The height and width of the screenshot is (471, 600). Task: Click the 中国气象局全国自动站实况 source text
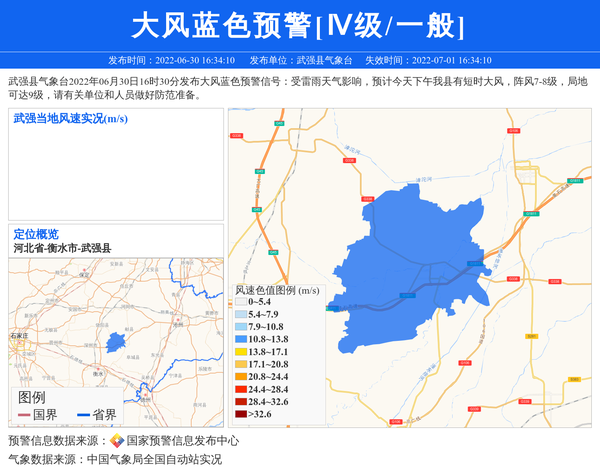tap(154, 459)
